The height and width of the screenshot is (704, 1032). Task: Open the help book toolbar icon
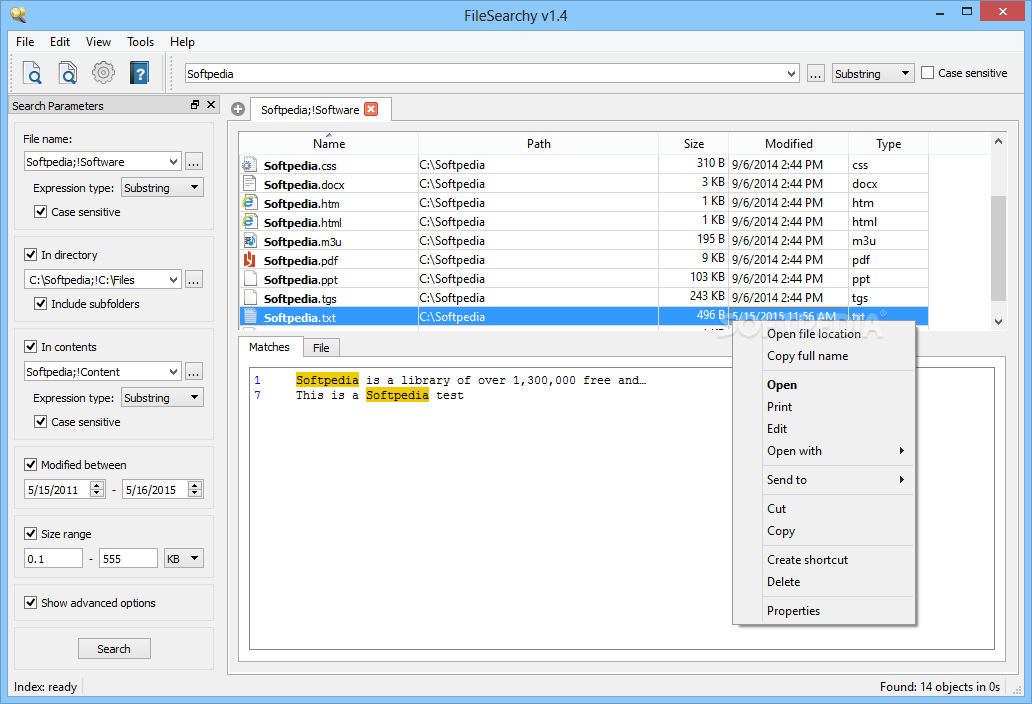[139, 72]
